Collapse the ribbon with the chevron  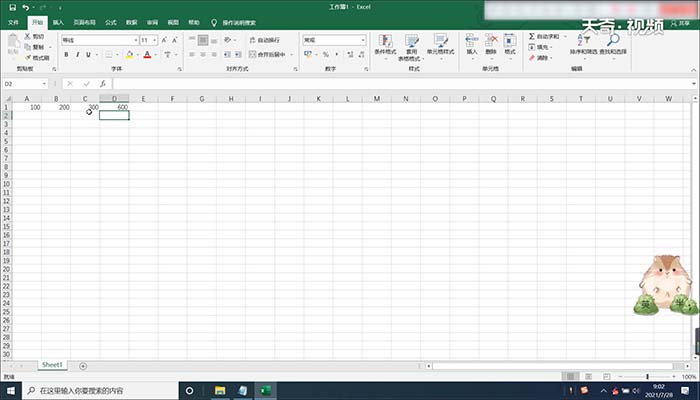[693, 70]
